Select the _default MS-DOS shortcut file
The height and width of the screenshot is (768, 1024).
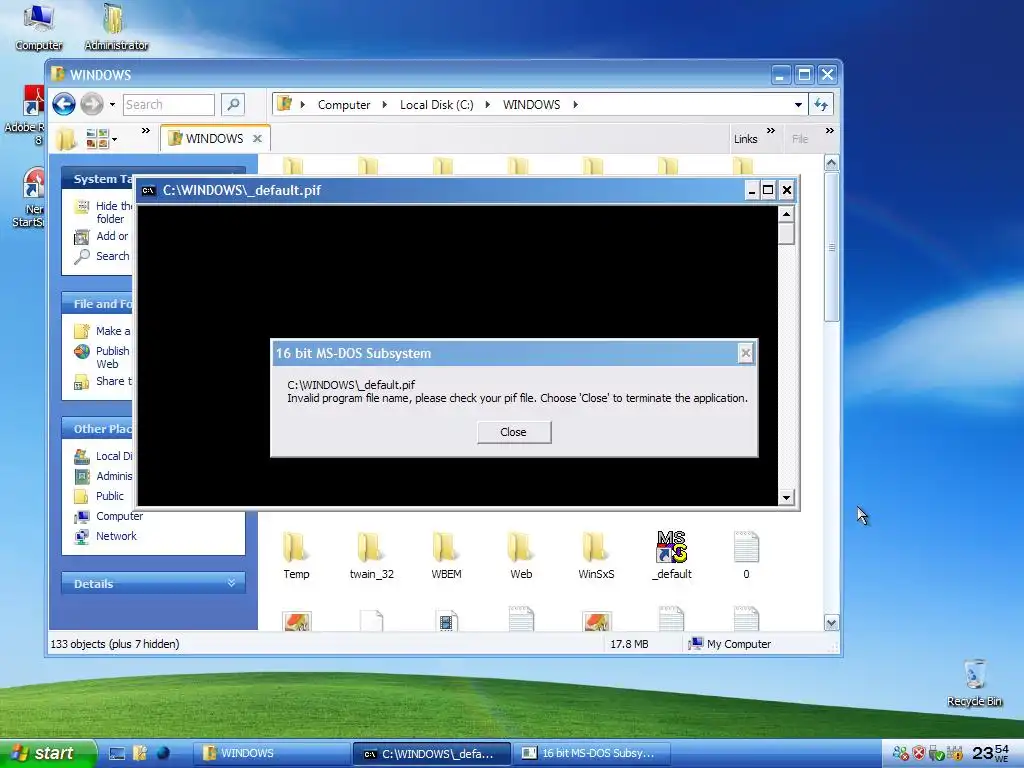point(672,556)
